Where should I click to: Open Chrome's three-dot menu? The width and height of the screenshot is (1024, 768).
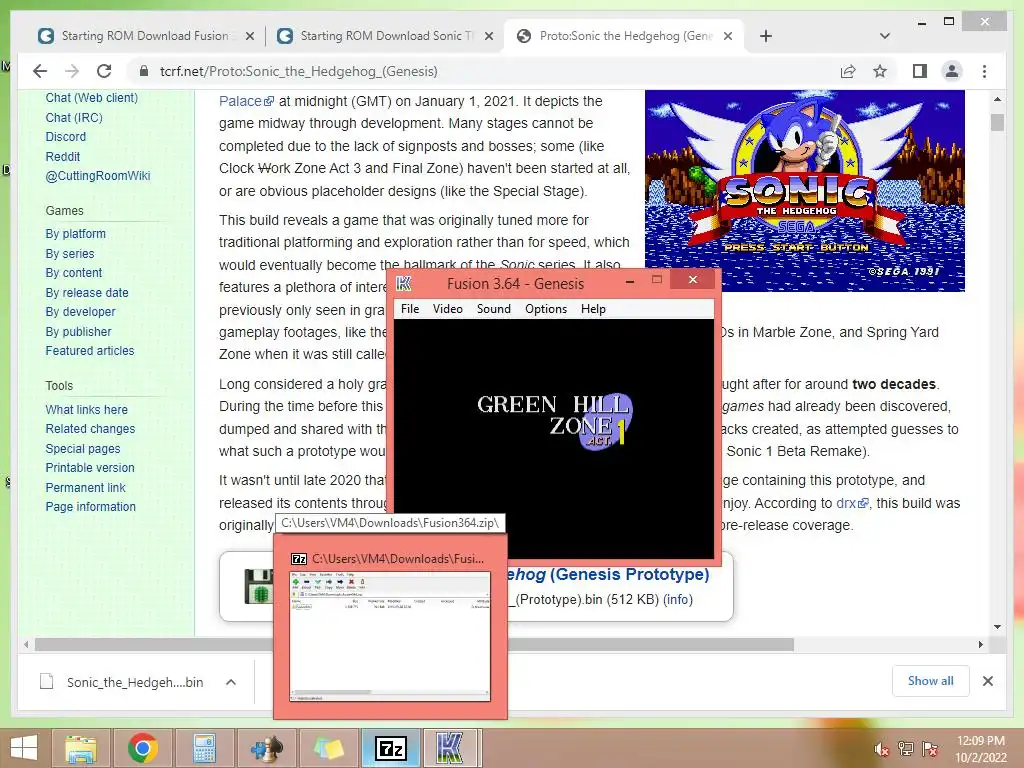click(985, 71)
